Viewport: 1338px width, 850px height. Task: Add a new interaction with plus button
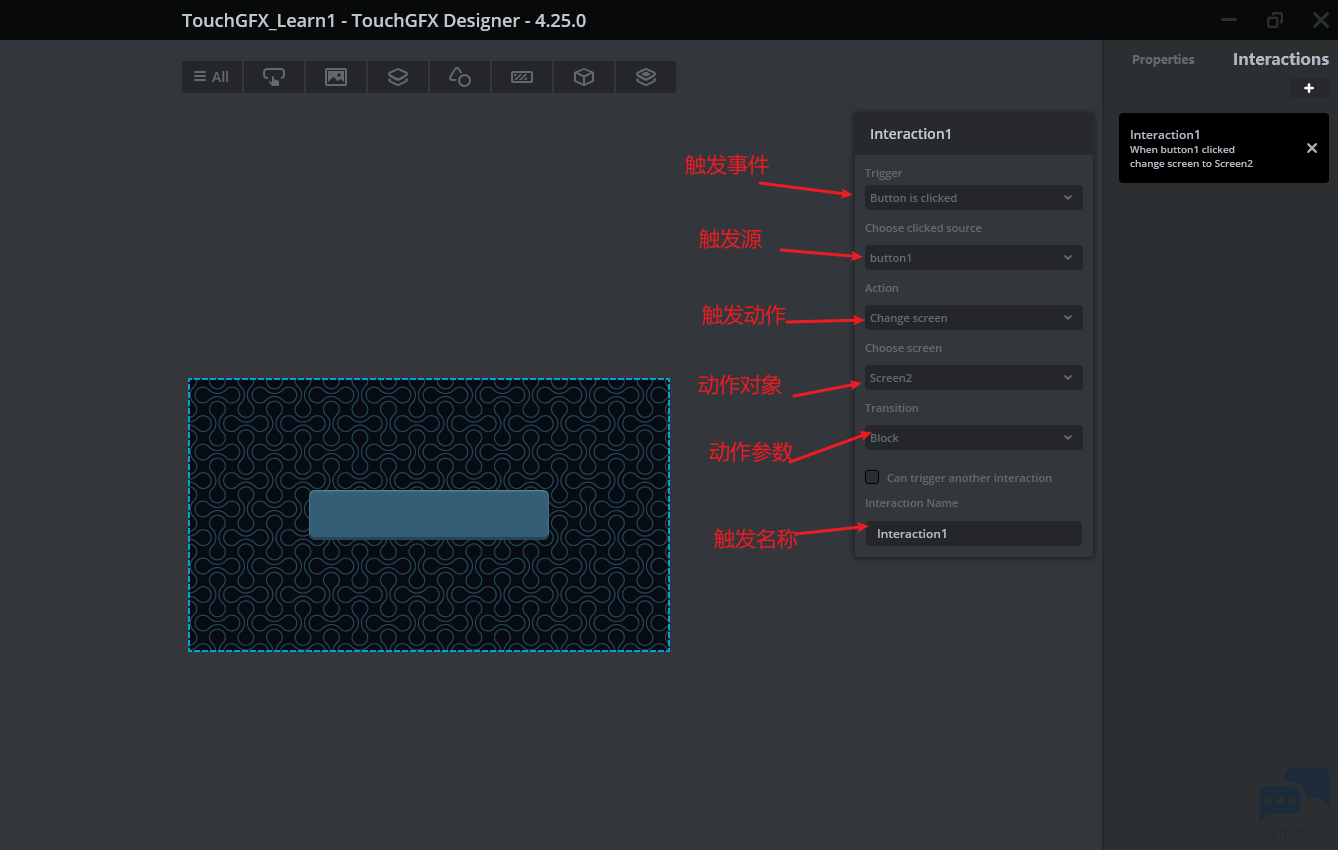1308,88
